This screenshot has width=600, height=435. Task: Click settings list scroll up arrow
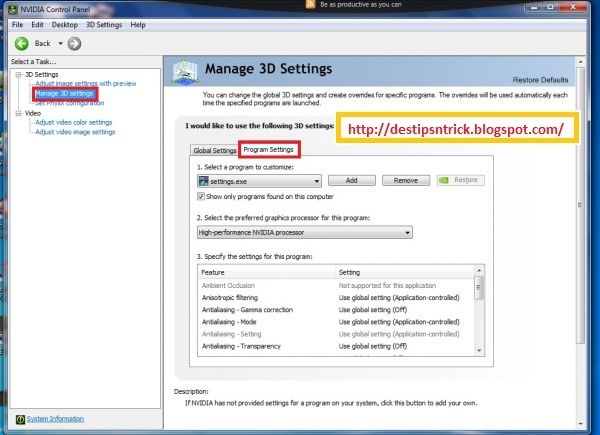point(479,271)
